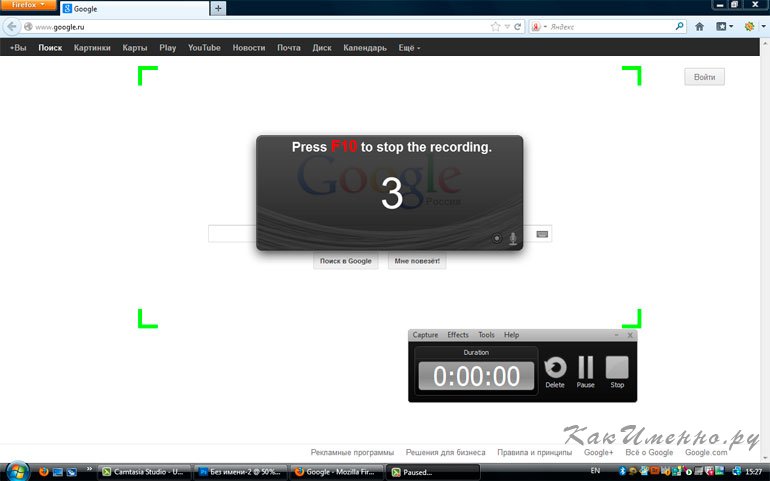Click the Войти sign-in button
The width and height of the screenshot is (770, 481).
(704, 77)
